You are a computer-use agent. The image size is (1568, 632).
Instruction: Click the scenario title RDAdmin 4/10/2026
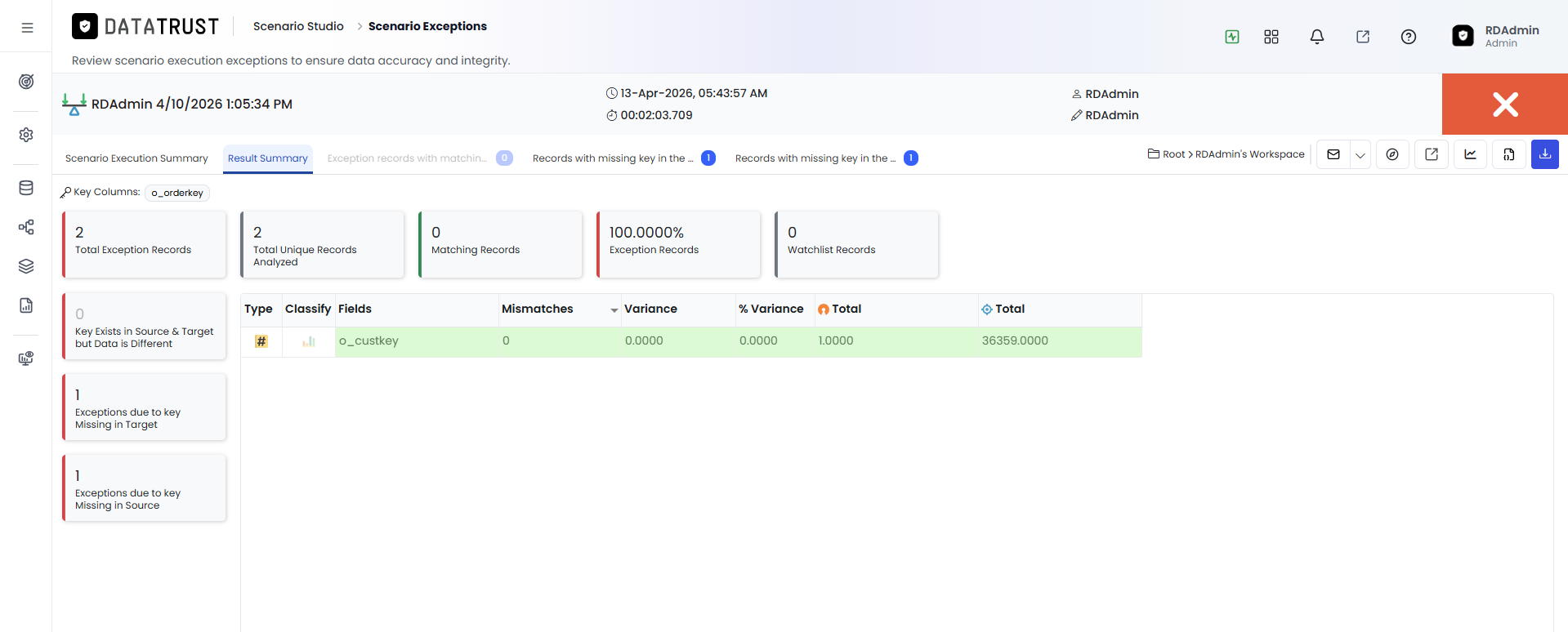click(192, 104)
